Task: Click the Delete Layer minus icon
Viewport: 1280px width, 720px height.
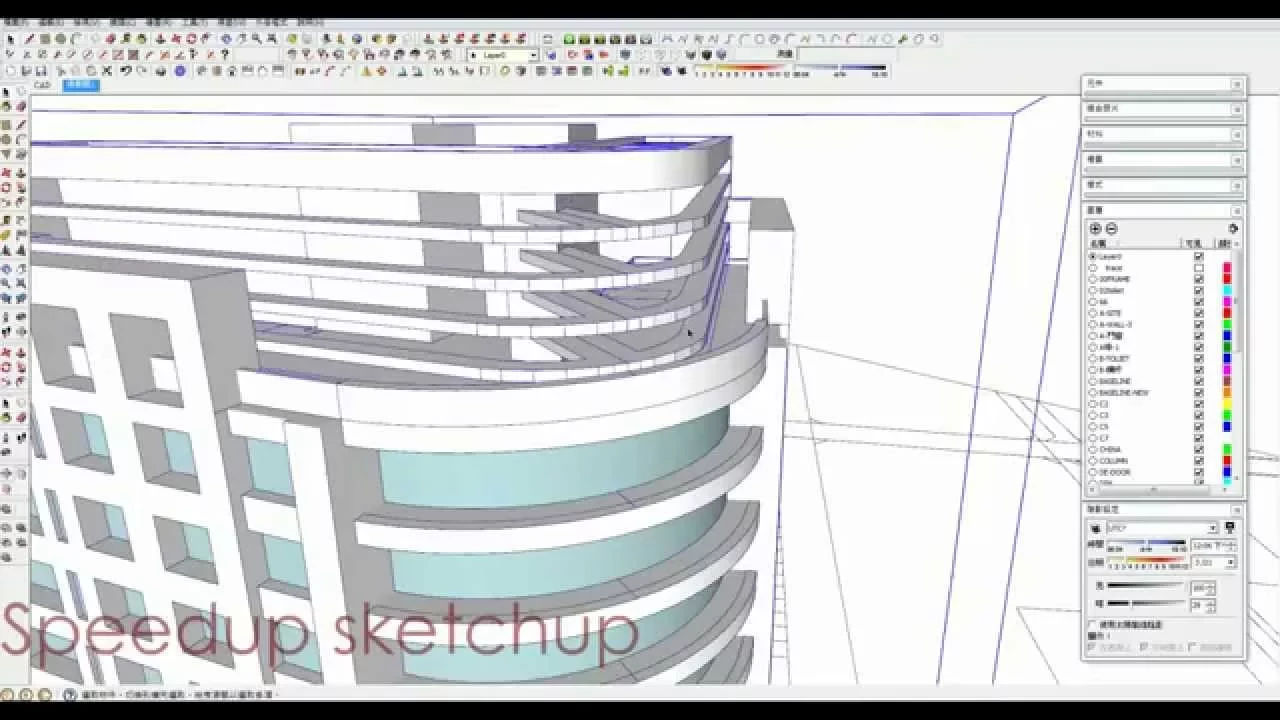Action: tap(1111, 229)
